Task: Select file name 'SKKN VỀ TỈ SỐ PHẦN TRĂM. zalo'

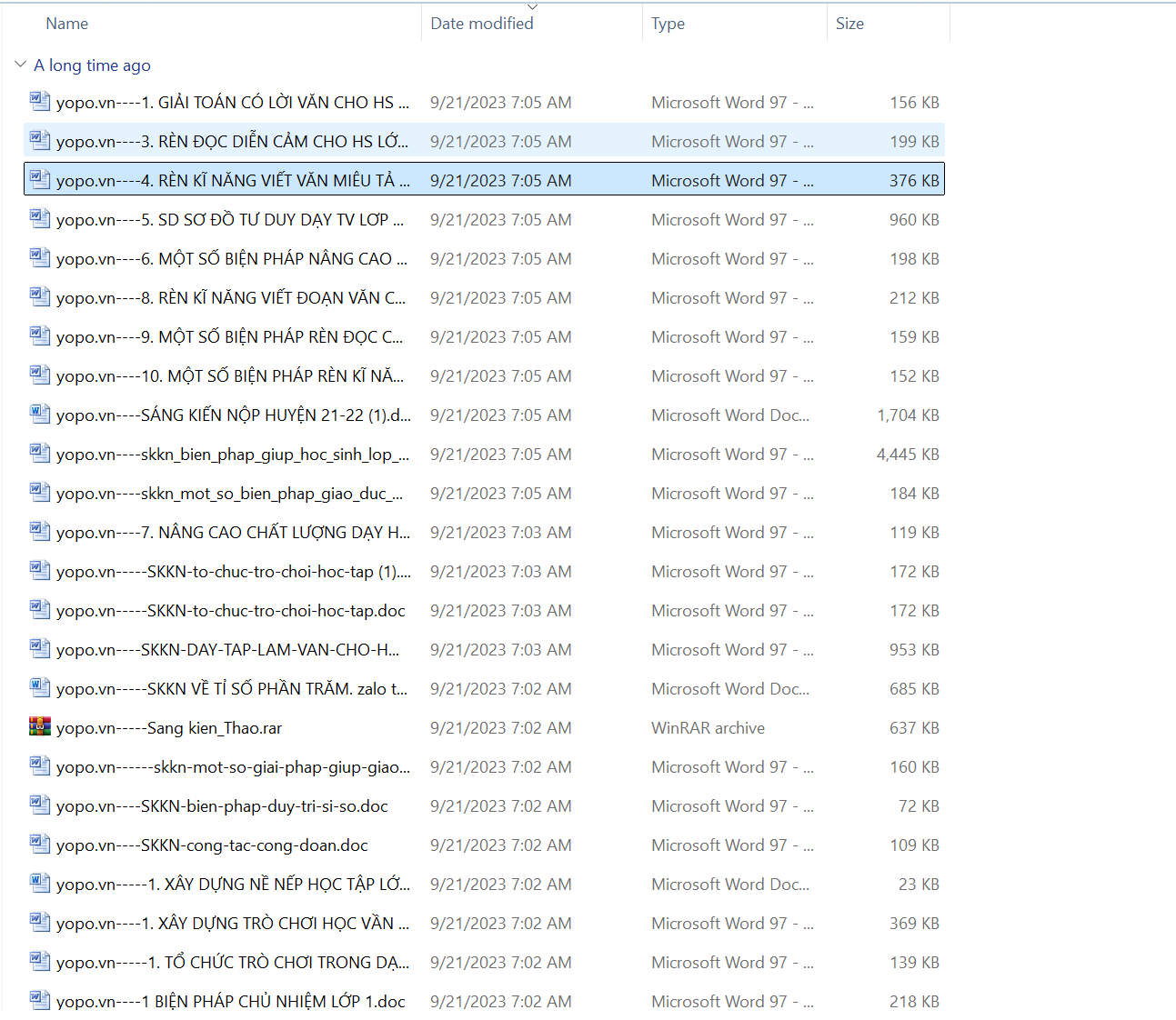Action: (232, 689)
